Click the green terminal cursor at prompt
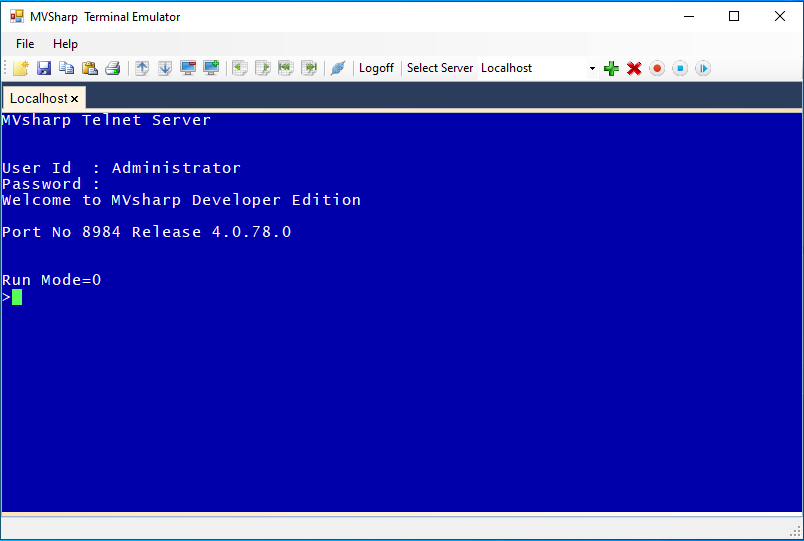804x541 pixels. point(17,297)
